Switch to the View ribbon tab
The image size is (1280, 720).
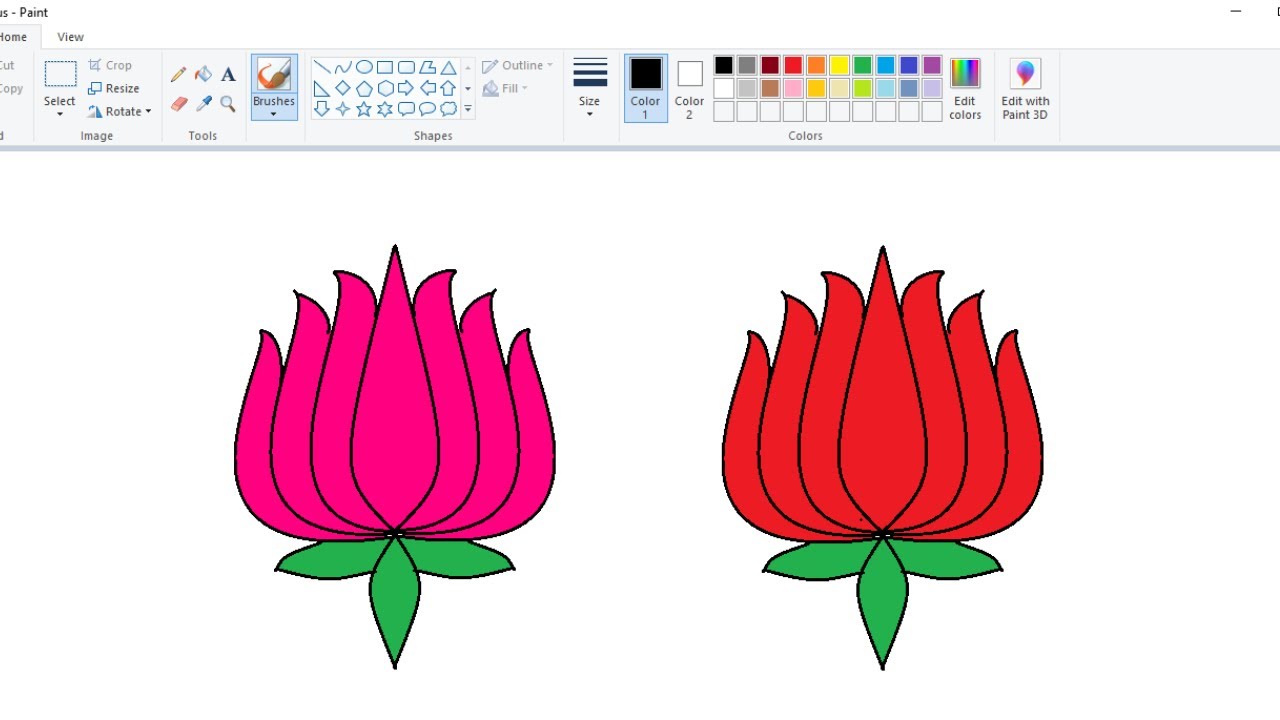71,37
